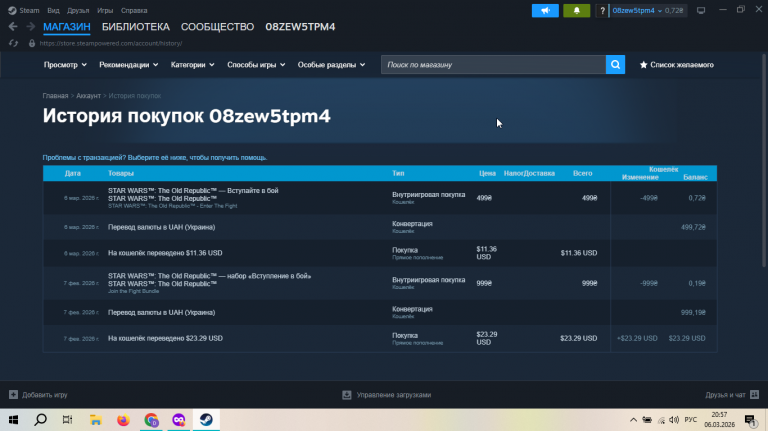Viewport: 768px width, 431px height.
Task: Switch to the СООБЩЕСТВО tab
Action: [217, 27]
